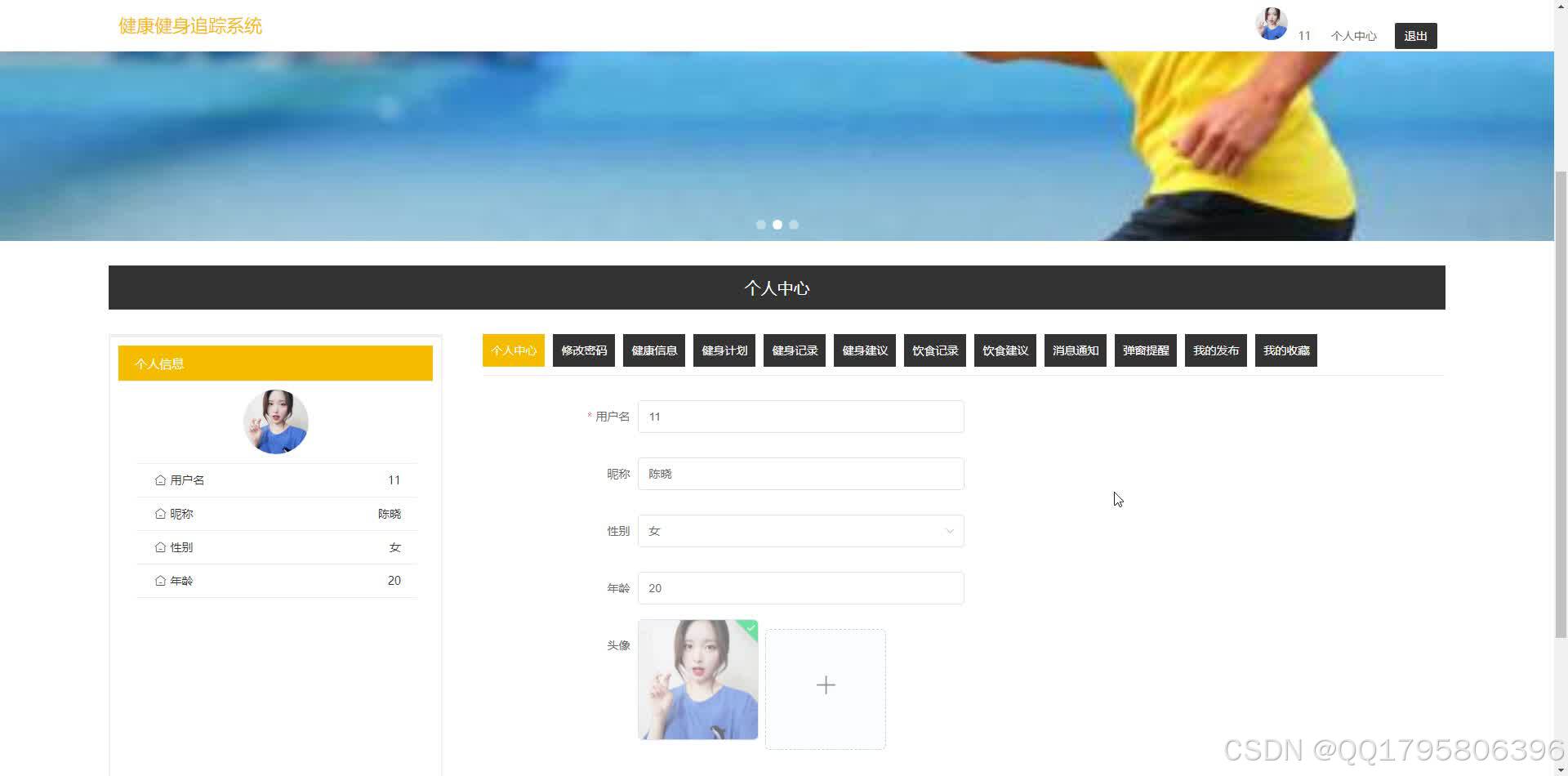Click the 女 value in sidebar
Image resolution: width=1568 pixels, height=776 pixels.
coord(395,547)
